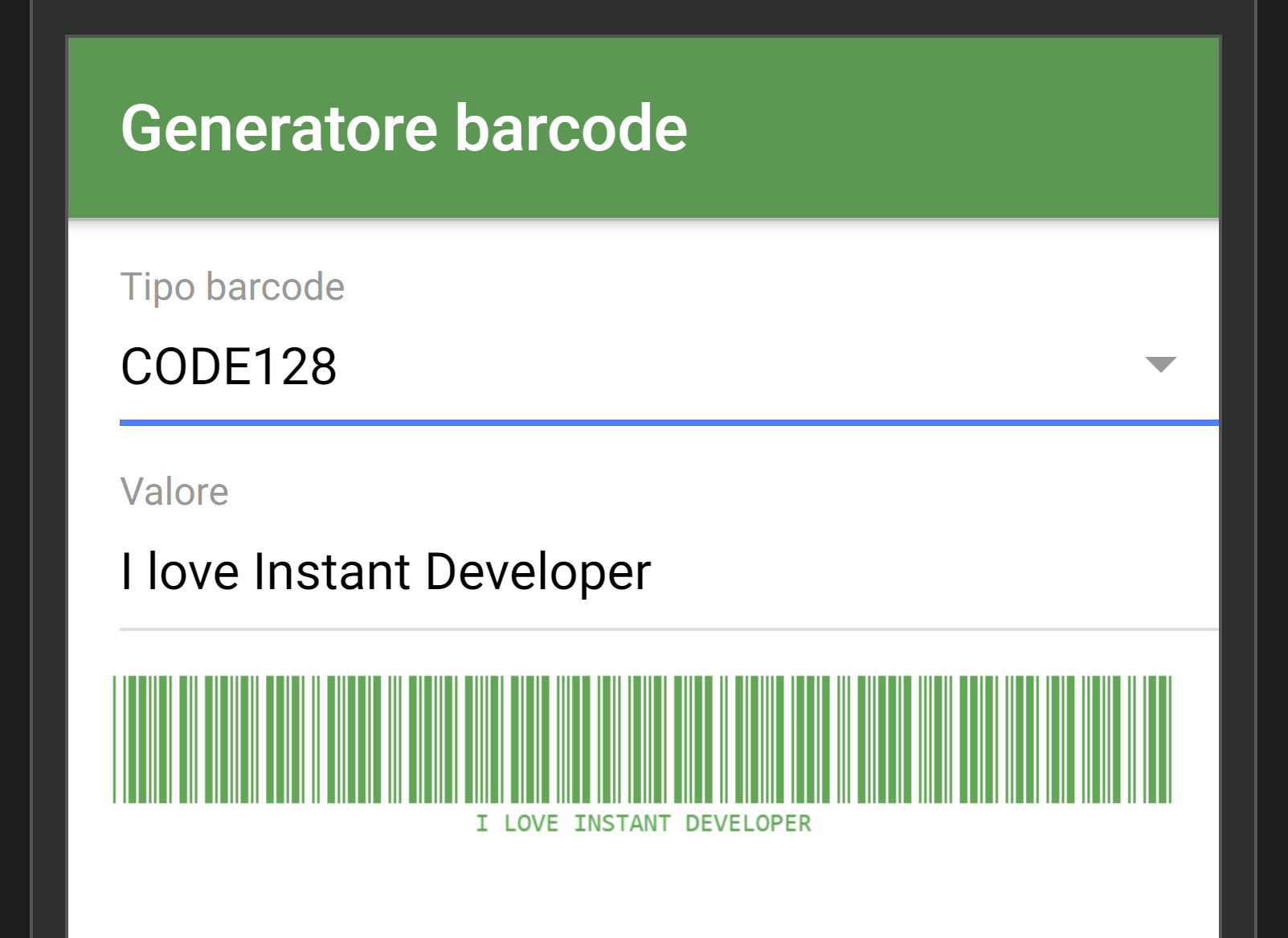Click the word 'Developer' in Valore field
This screenshot has width=1288, height=938.
click(538, 572)
